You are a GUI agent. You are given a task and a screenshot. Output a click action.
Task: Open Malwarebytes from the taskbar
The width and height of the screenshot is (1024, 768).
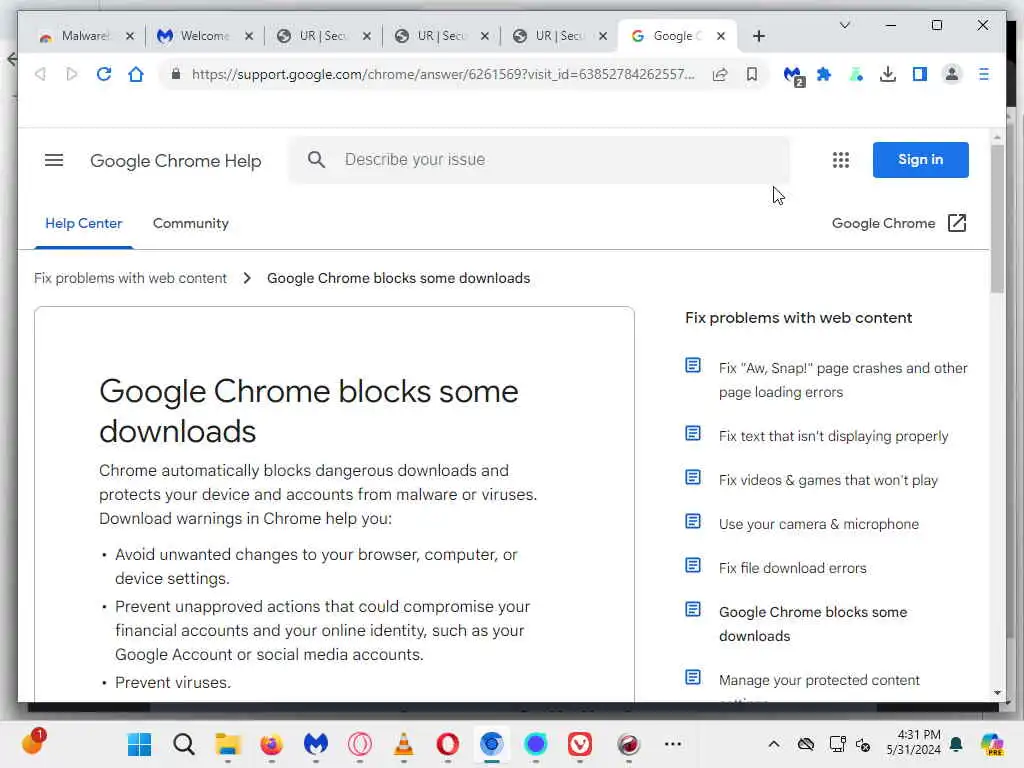click(x=315, y=744)
